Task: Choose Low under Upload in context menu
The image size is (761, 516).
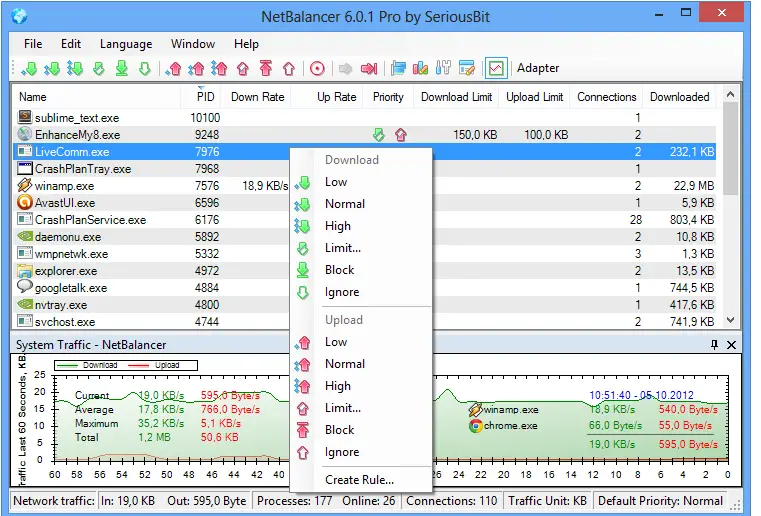Action: click(x=361, y=342)
